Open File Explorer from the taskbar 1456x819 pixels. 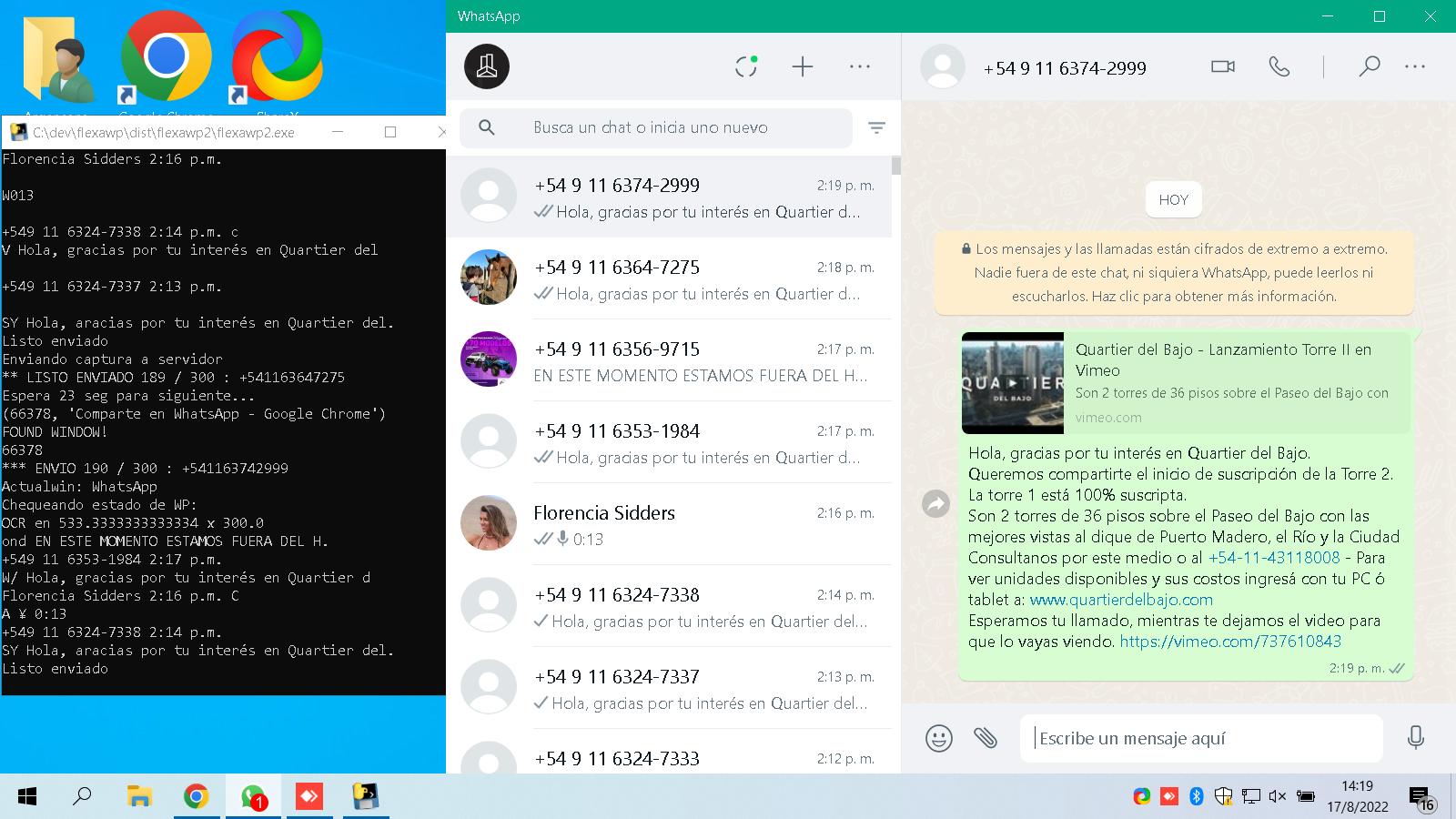138,797
